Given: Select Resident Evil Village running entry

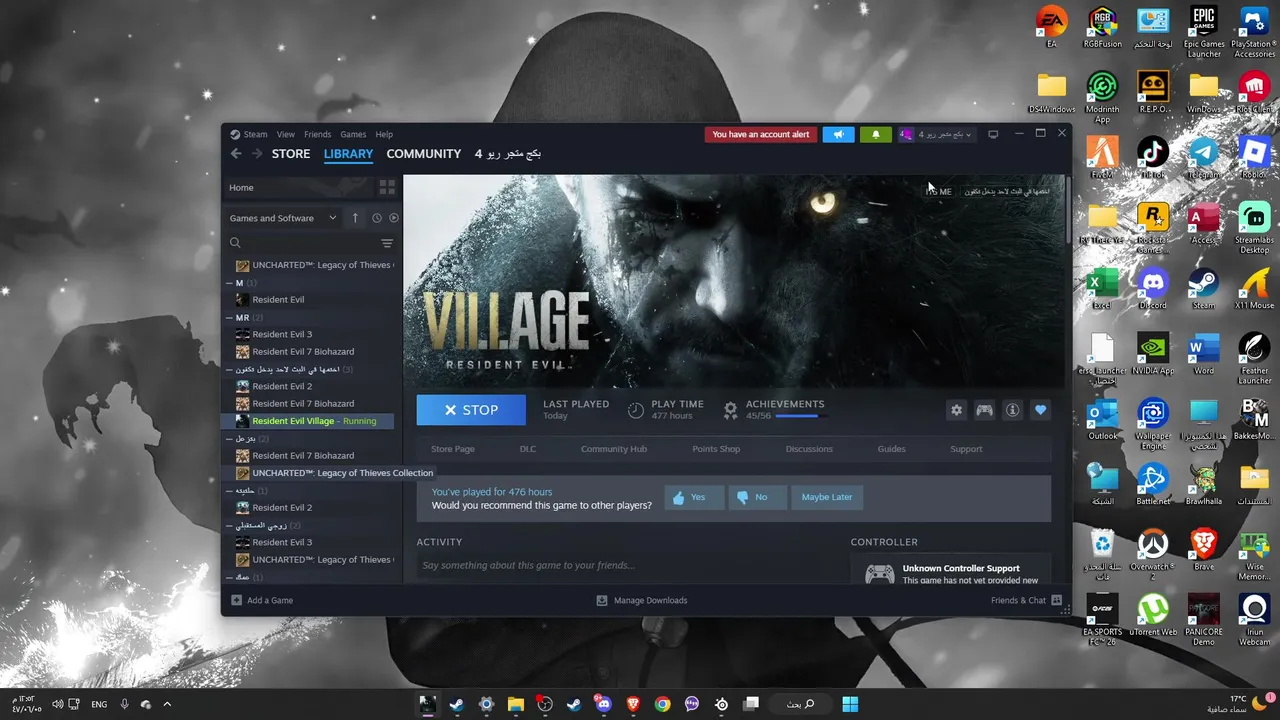Looking at the screenshot, I should click(308, 421).
